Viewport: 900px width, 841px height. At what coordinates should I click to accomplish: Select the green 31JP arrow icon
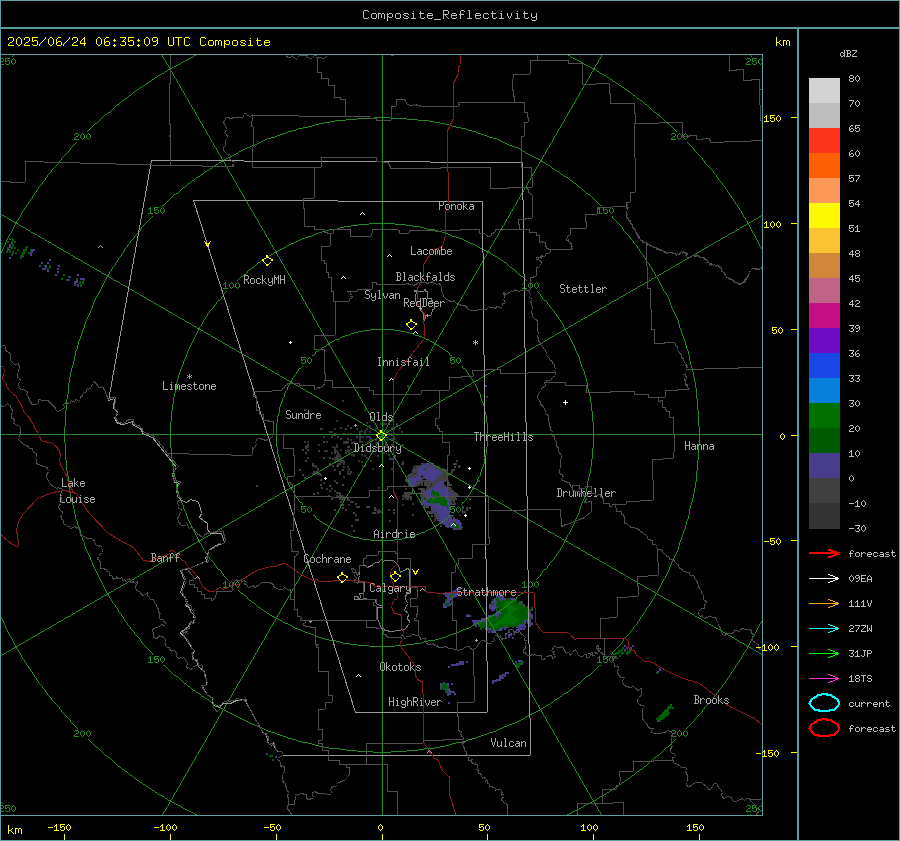tap(824, 653)
